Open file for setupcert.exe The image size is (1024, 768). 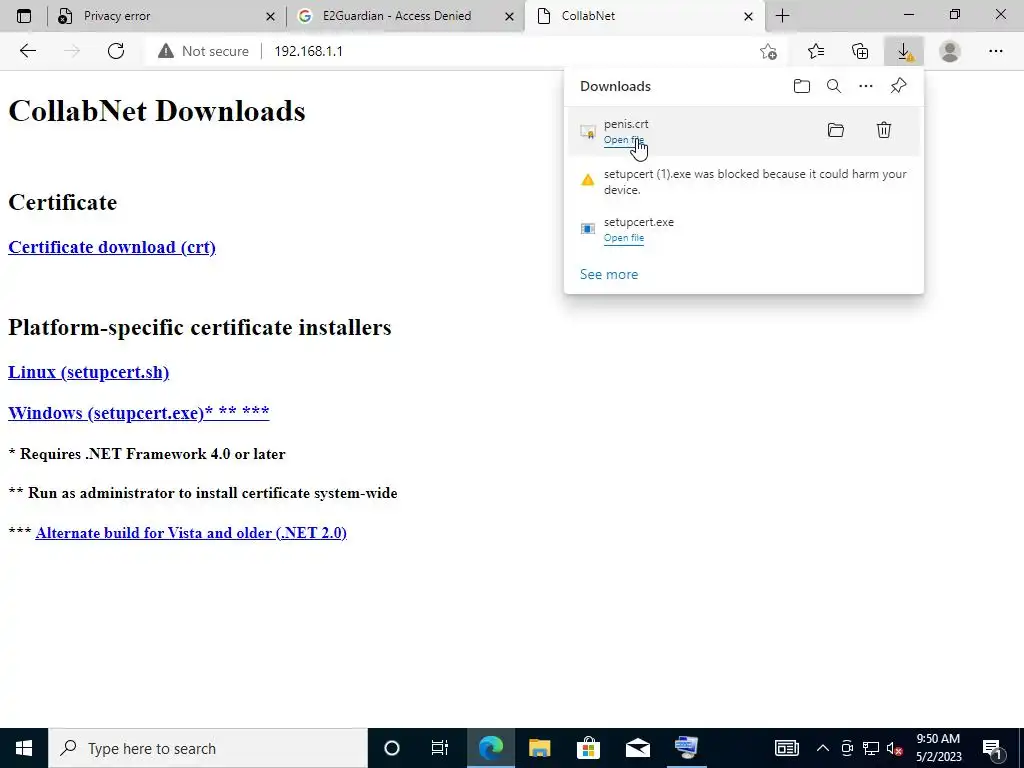click(x=624, y=238)
